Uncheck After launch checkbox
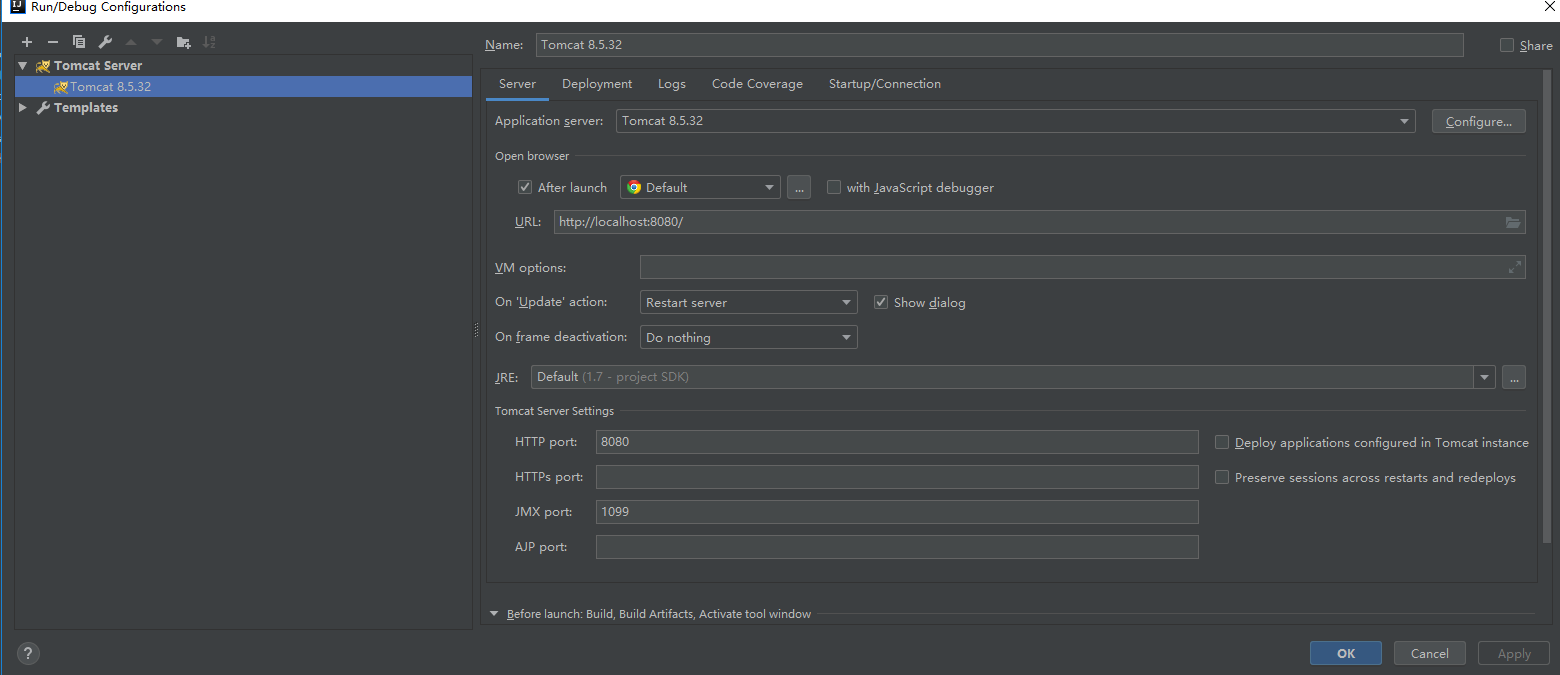This screenshot has height=675, width=1560. pyautogui.click(x=525, y=187)
